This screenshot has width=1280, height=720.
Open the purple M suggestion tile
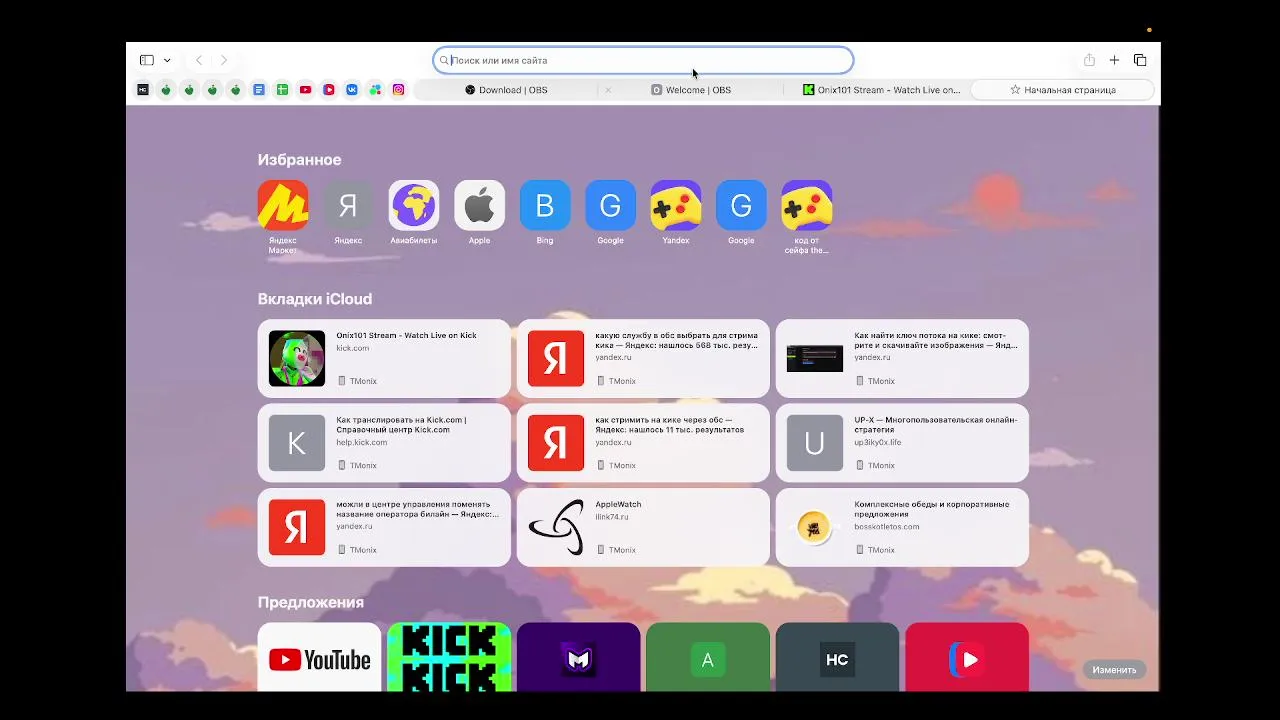click(578, 657)
